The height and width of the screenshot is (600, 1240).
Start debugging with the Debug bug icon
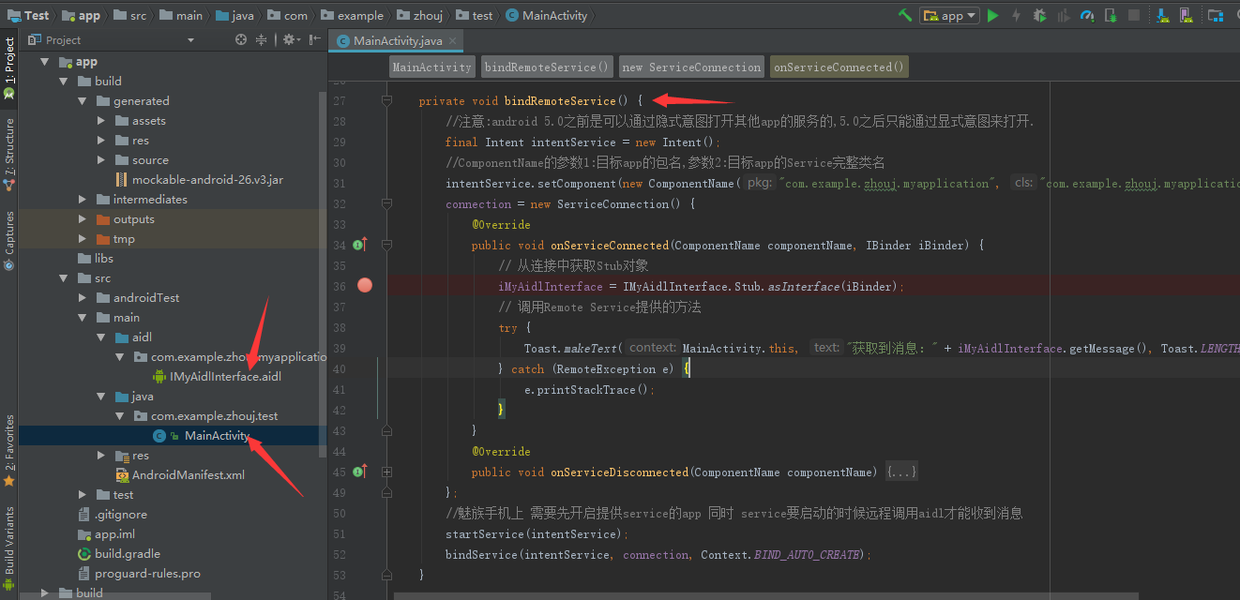1040,15
